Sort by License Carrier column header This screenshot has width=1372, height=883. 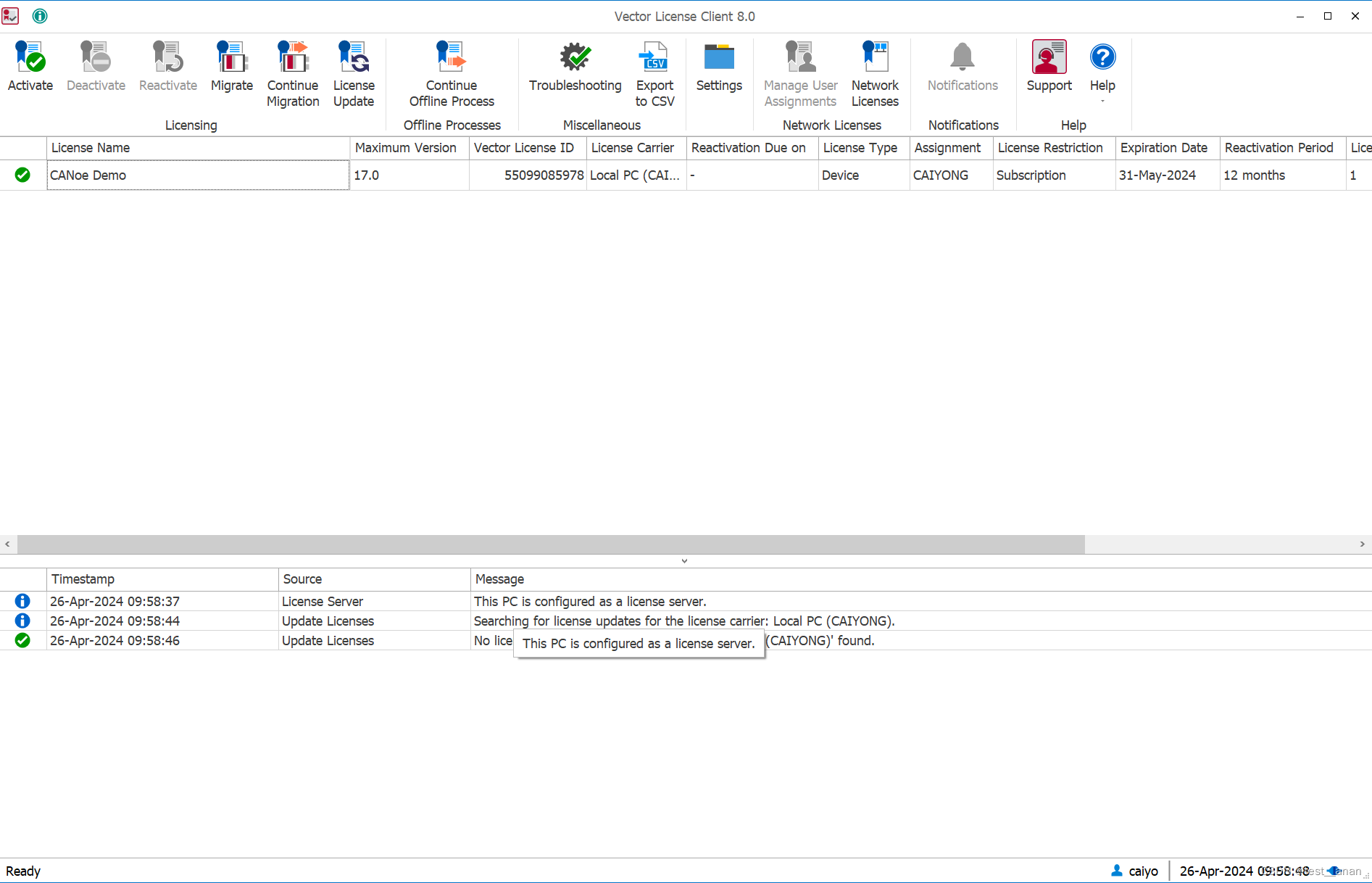[x=636, y=148]
